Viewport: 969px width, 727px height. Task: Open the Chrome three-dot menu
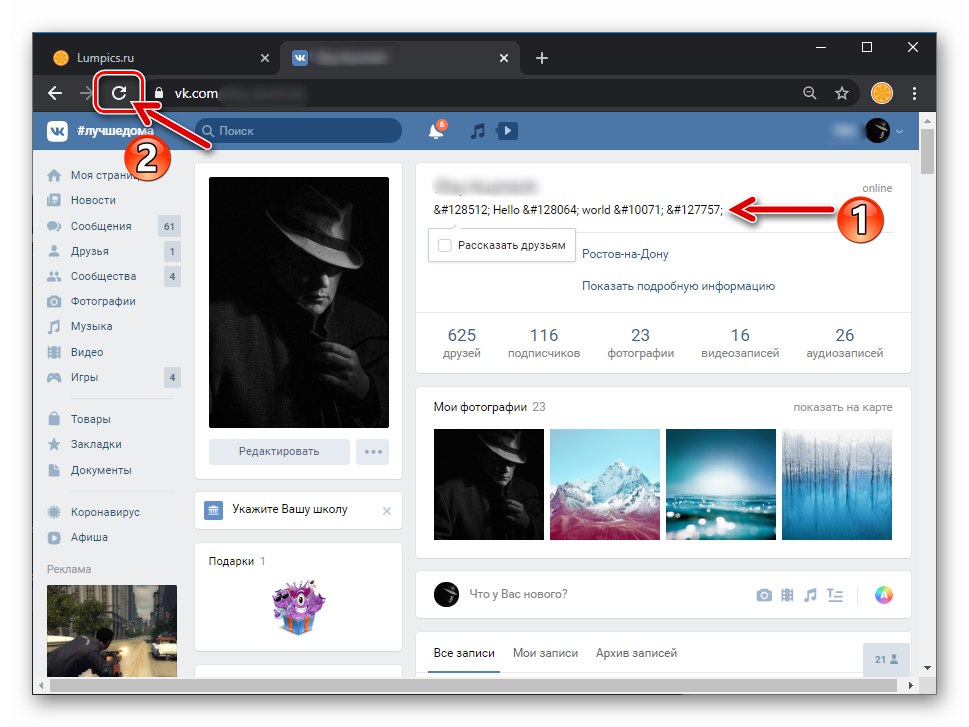click(914, 93)
